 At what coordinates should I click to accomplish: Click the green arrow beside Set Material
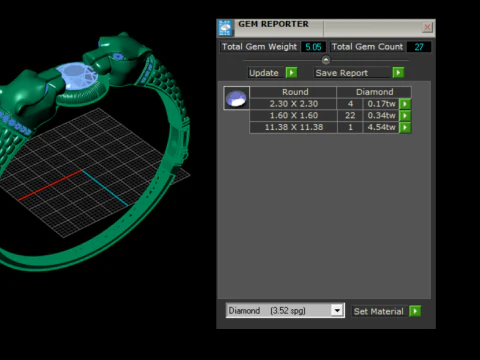coord(415,311)
